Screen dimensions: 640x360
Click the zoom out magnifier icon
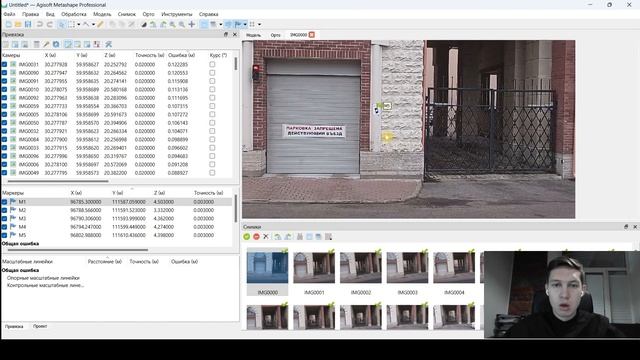click(182, 24)
